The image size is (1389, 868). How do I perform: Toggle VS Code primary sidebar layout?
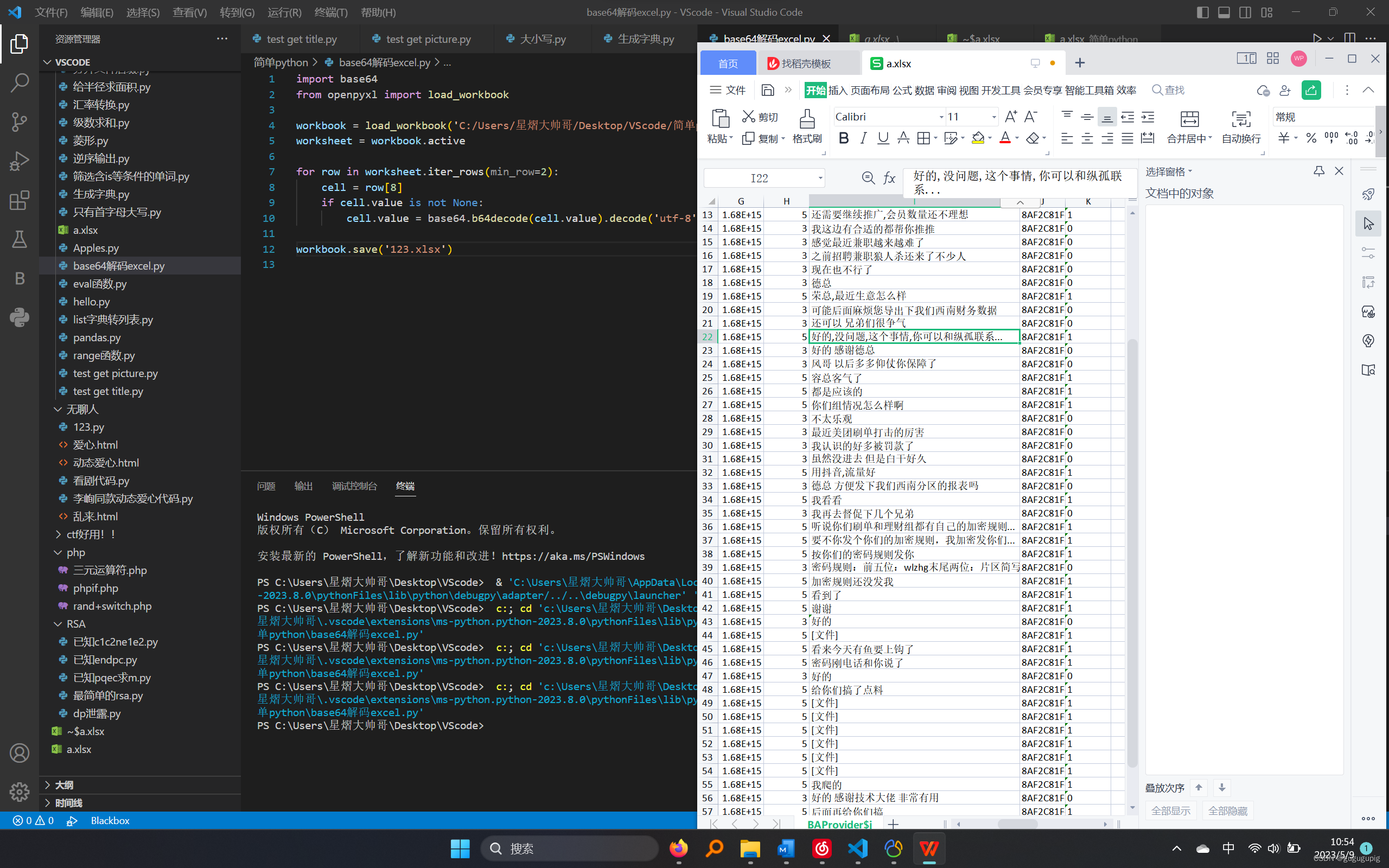(x=1203, y=12)
